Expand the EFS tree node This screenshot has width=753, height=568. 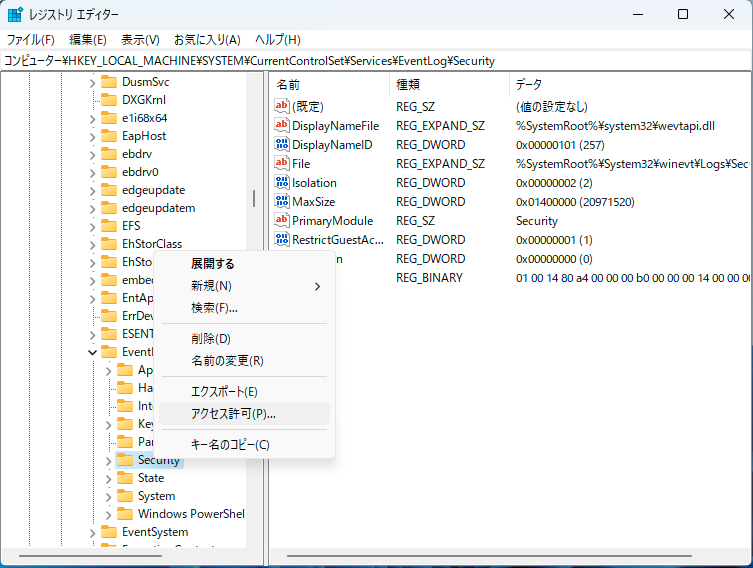[x=92, y=226]
